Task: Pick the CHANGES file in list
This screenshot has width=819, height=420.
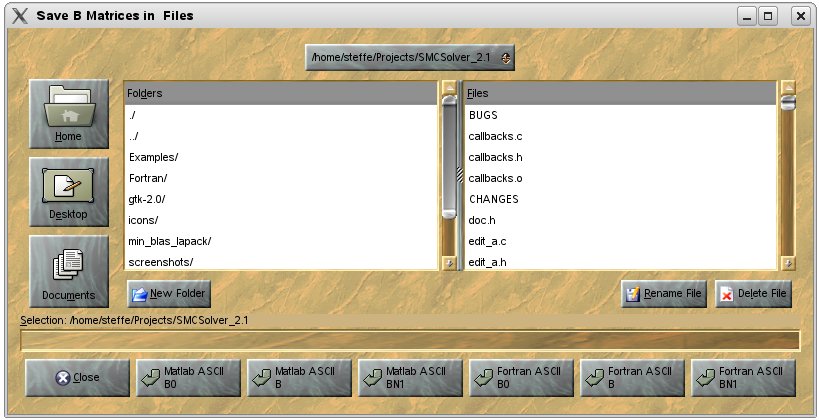Action: 493,199
